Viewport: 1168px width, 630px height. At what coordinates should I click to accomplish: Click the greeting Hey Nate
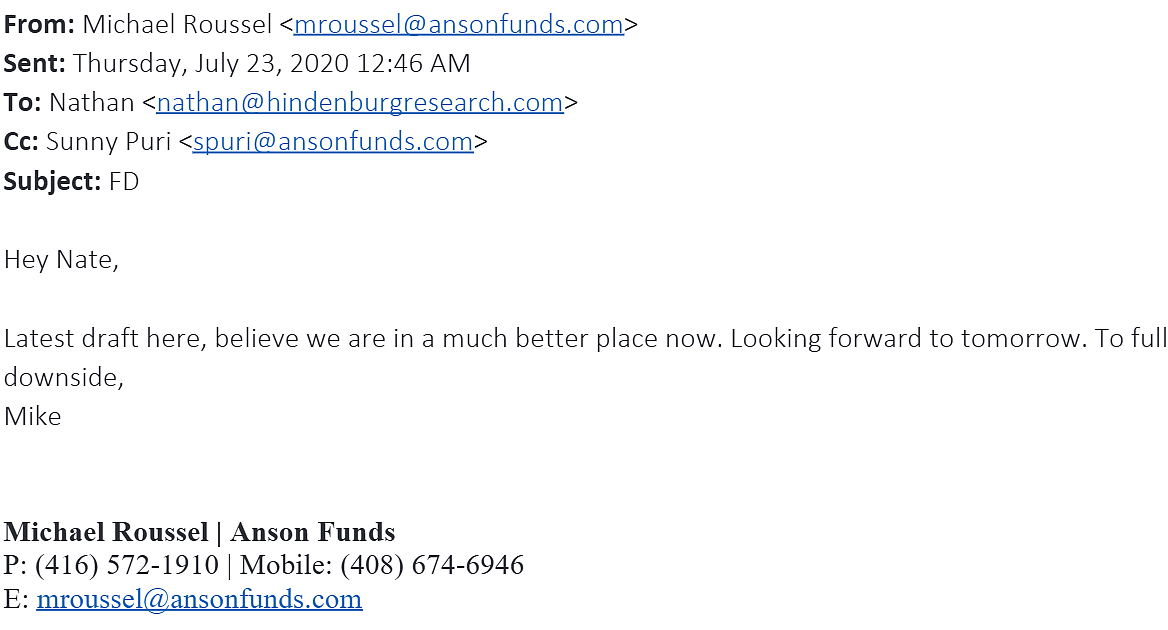[61, 260]
